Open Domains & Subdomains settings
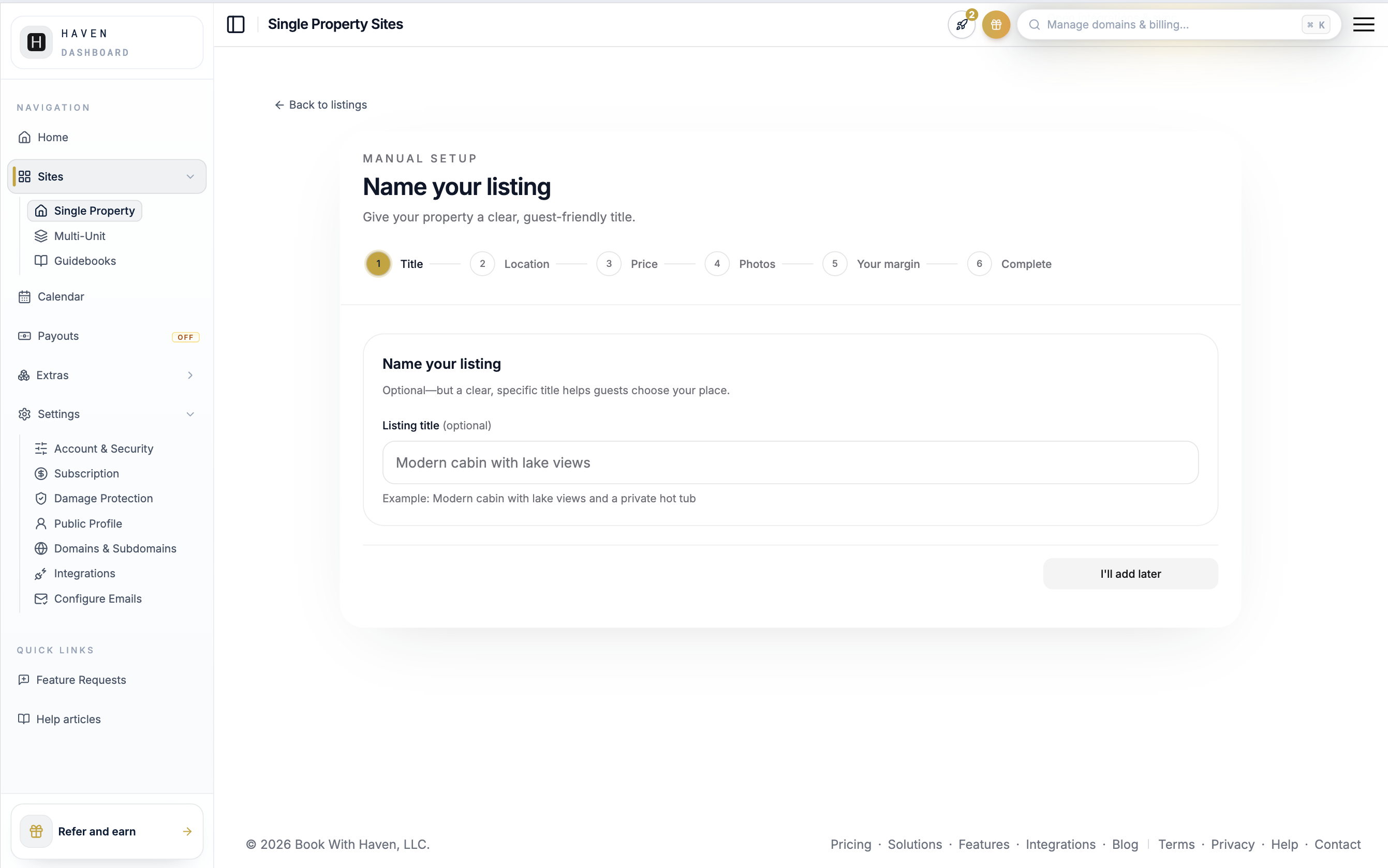The width and height of the screenshot is (1388, 868). [x=106, y=548]
